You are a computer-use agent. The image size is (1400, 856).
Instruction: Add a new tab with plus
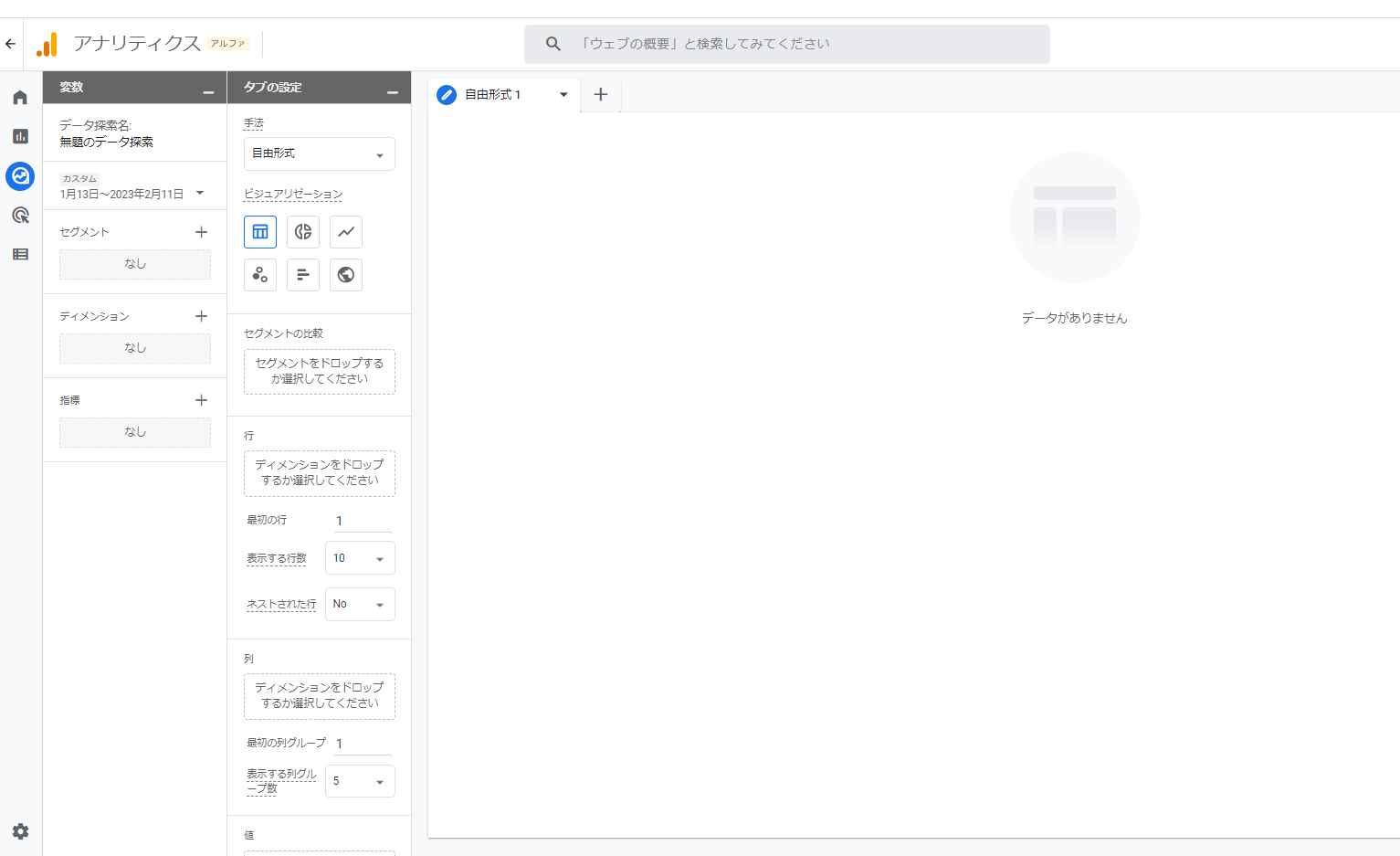pos(601,95)
